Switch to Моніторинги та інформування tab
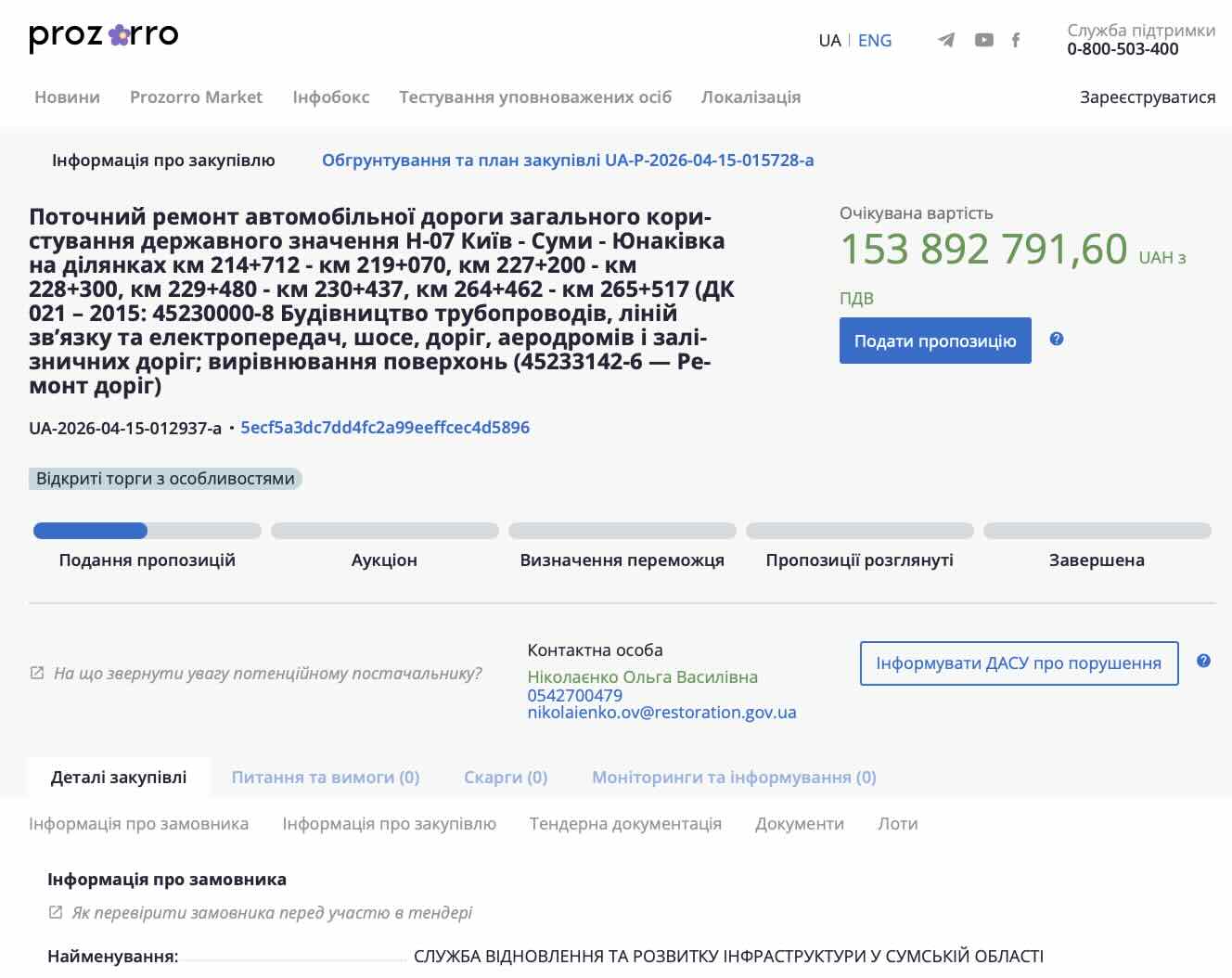Viewport: 1232px width, 978px height. [x=734, y=778]
